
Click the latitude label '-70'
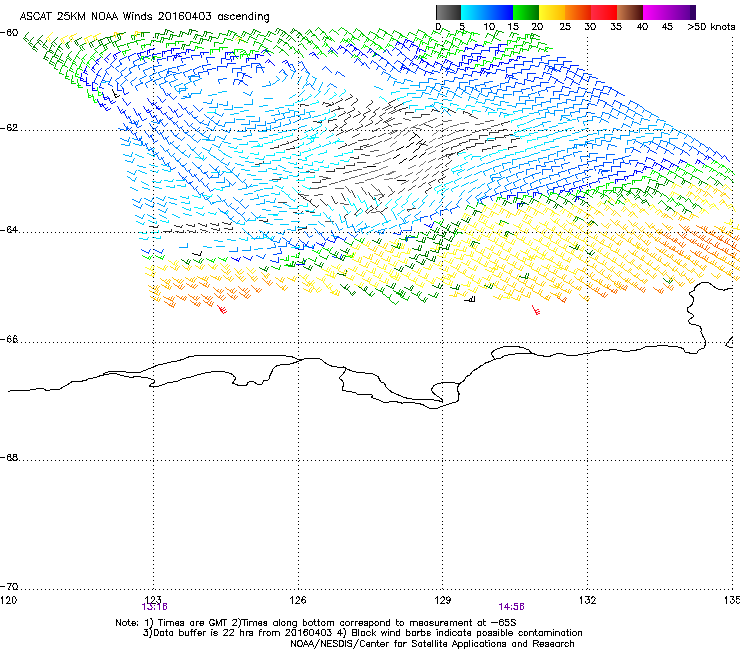point(9,586)
